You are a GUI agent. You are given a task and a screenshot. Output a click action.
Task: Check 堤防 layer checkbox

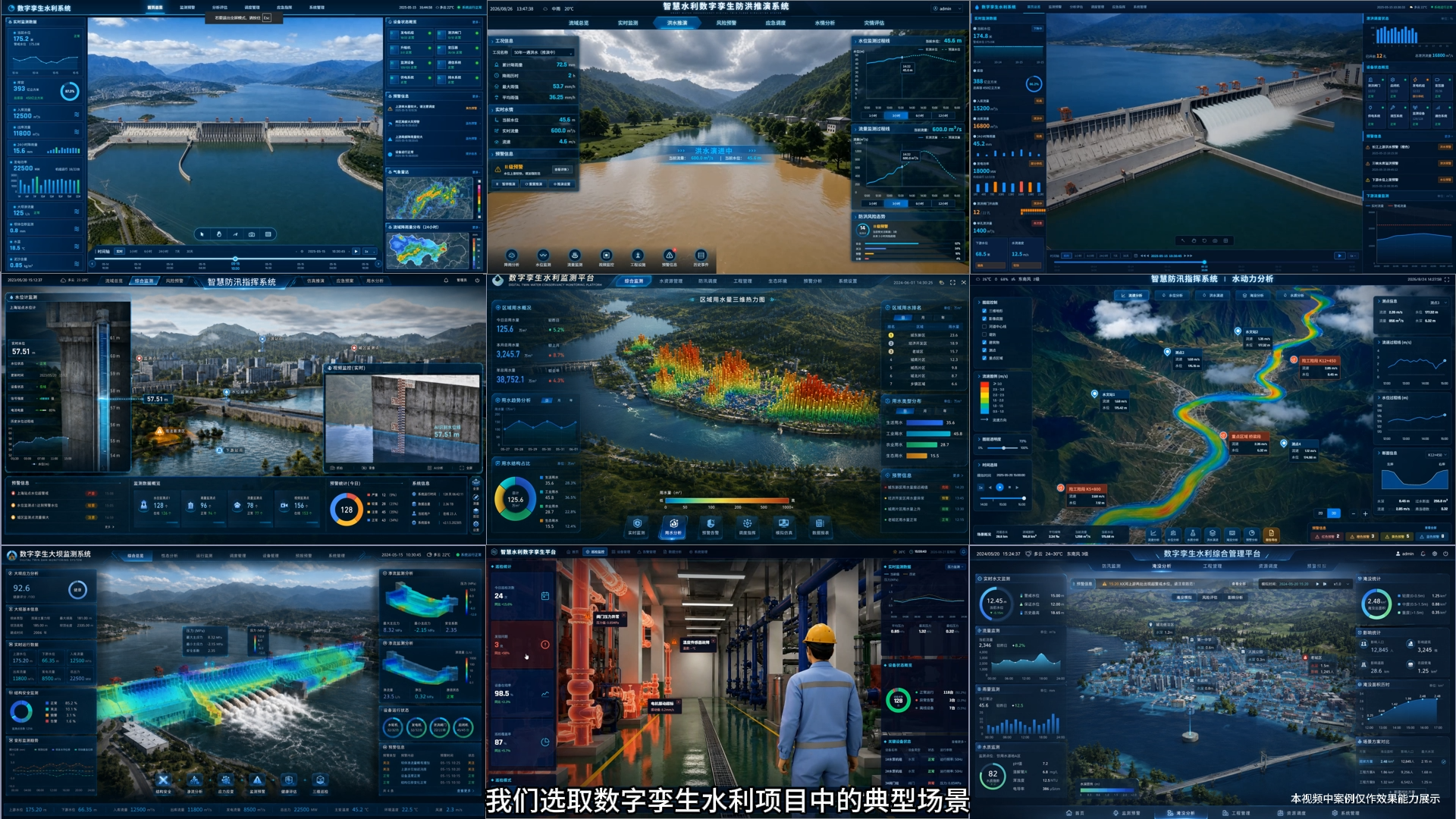(x=984, y=334)
